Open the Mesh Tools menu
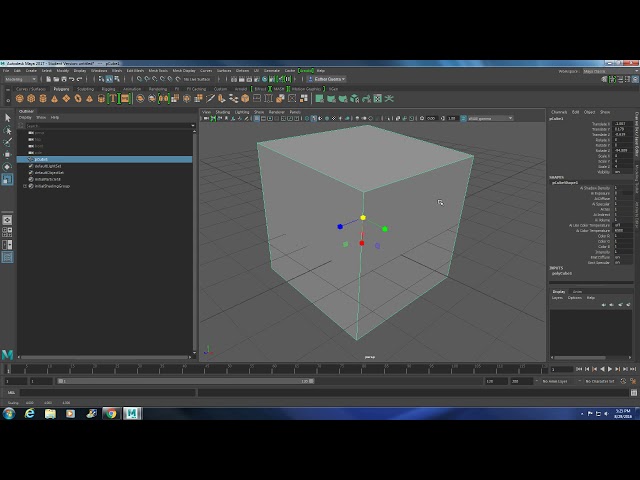 [x=158, y=71]
